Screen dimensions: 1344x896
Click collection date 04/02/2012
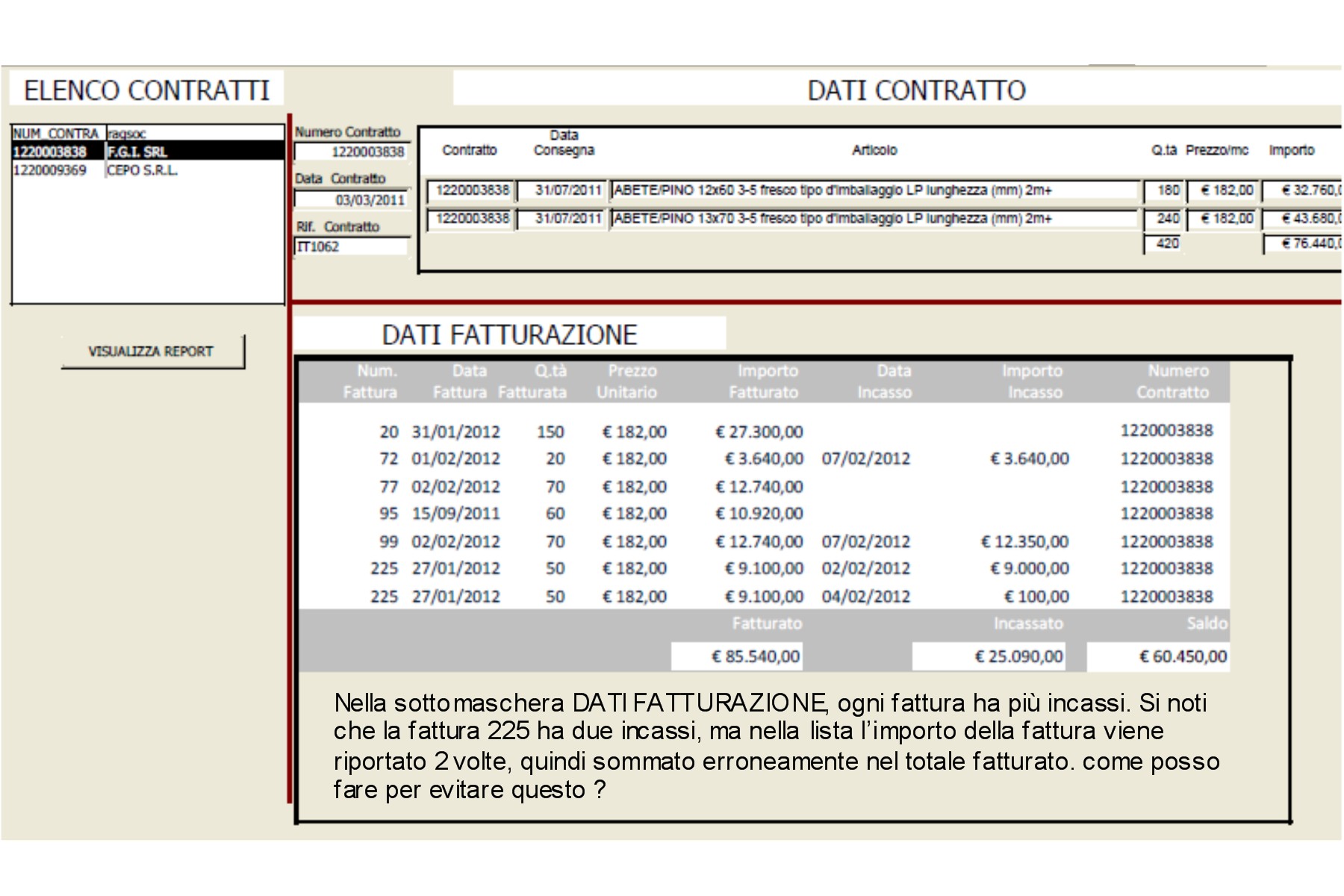click(866, 597)
